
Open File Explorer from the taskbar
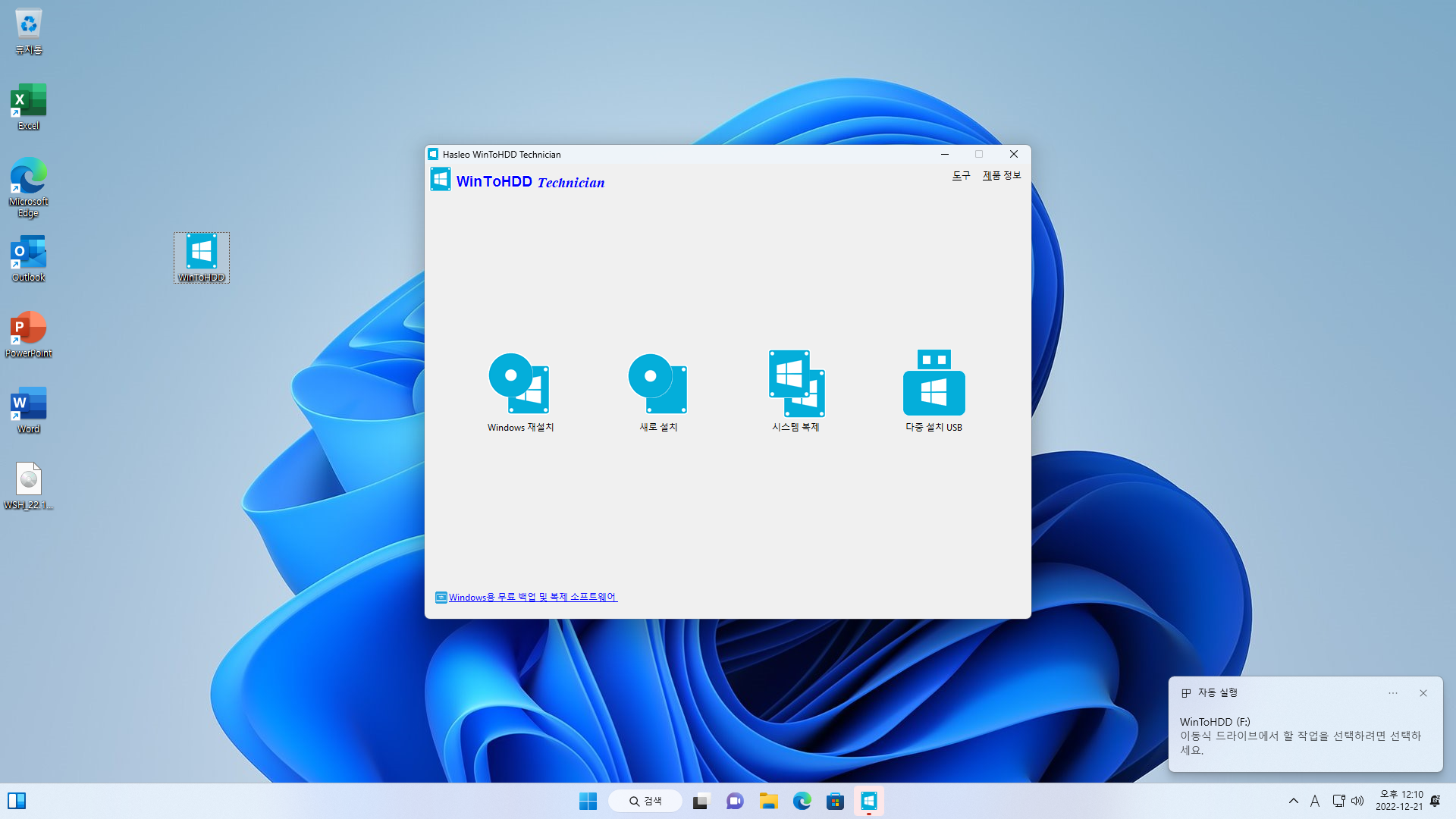(769, 801)
